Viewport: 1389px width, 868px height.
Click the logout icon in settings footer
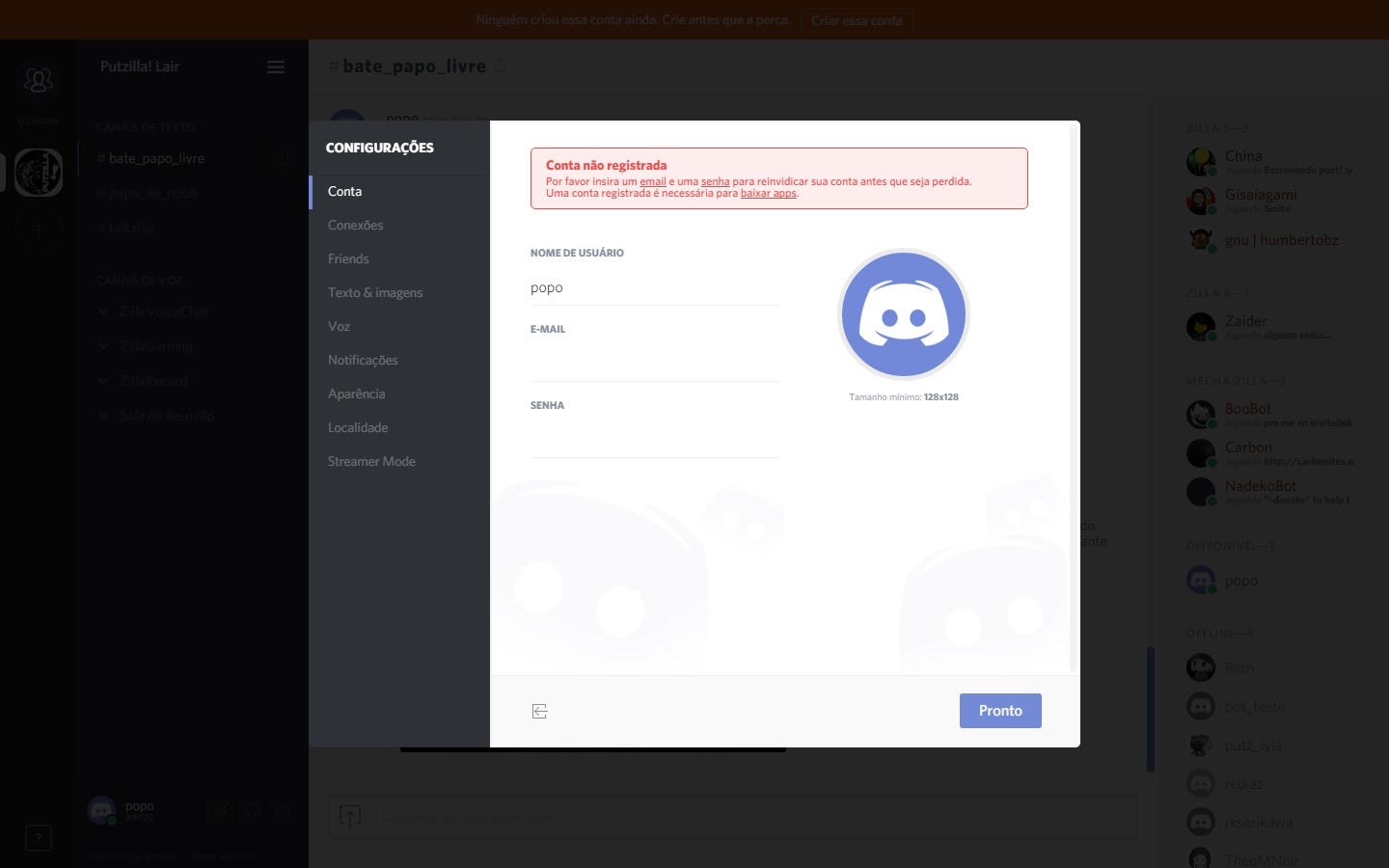click(539, 711)
